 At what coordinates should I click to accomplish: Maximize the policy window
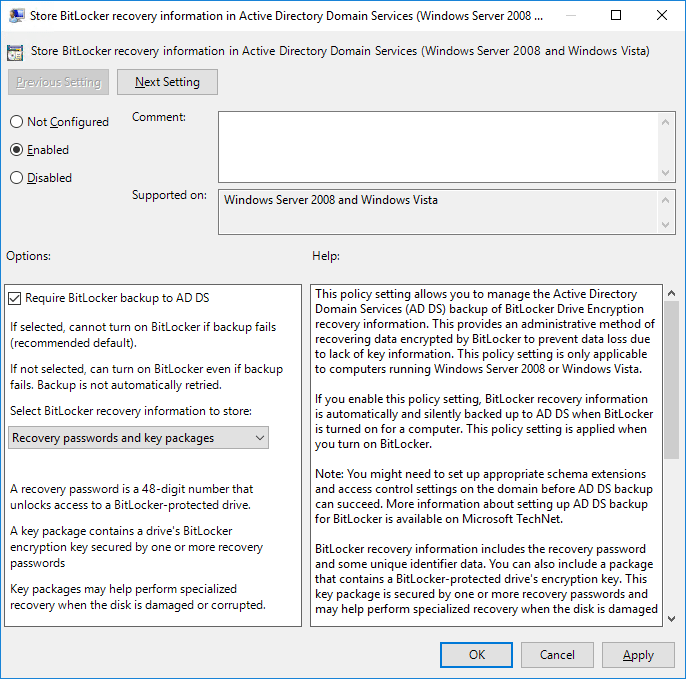(x=616, y=15)
